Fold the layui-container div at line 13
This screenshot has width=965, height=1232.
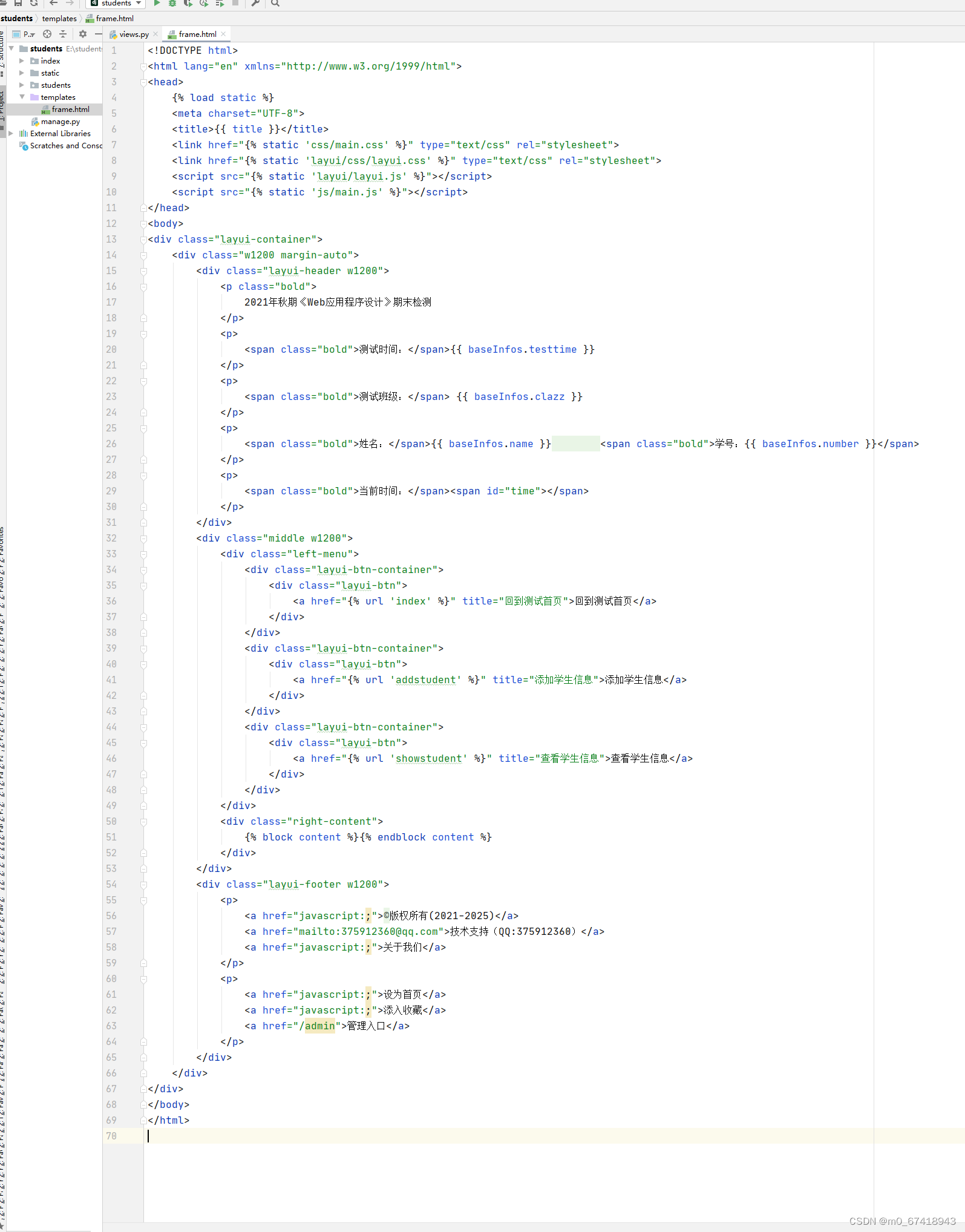pyautogui.click(x=143, y=240)
